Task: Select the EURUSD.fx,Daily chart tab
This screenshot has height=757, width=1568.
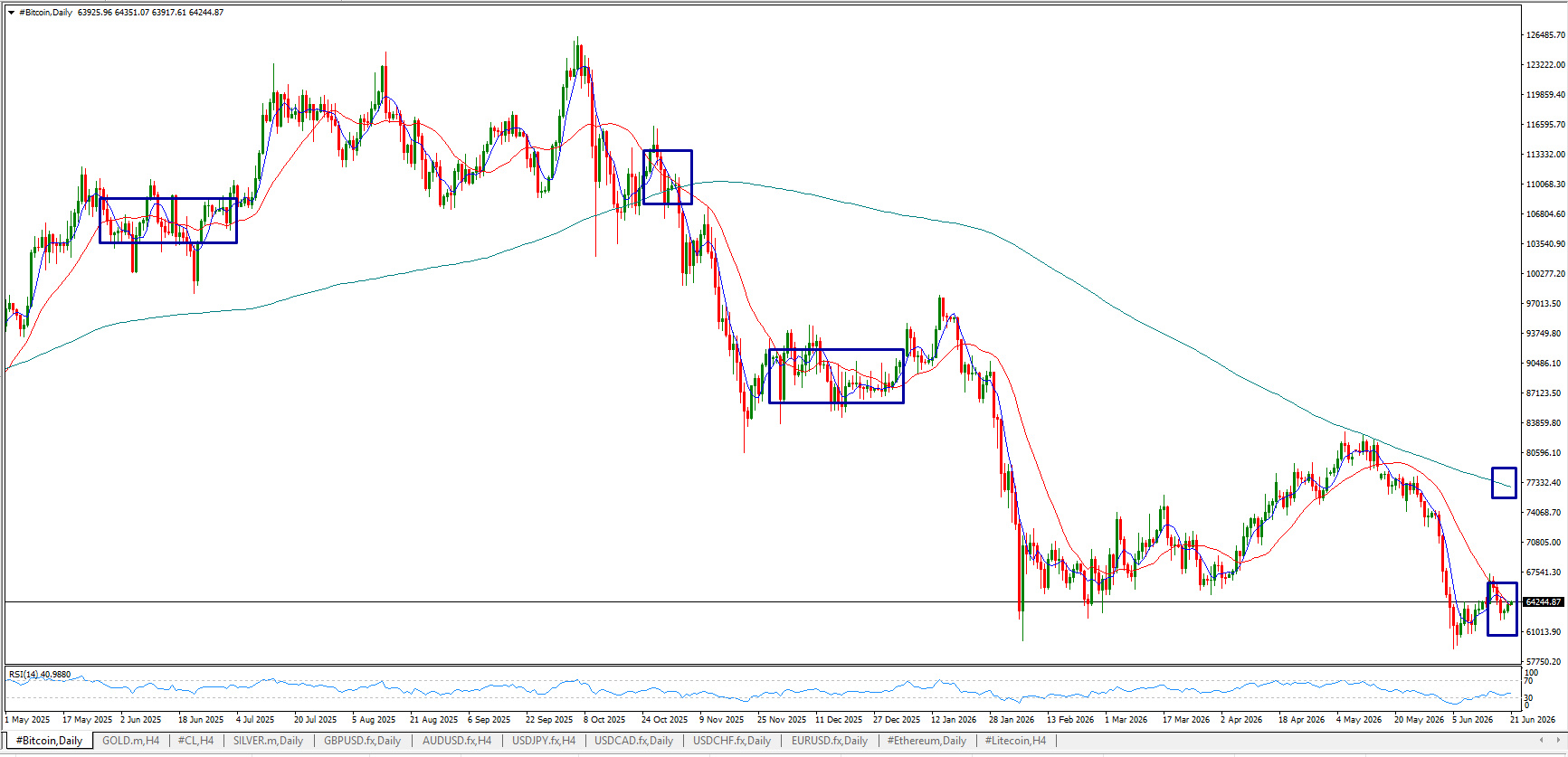Action: [x=829, y=741]
